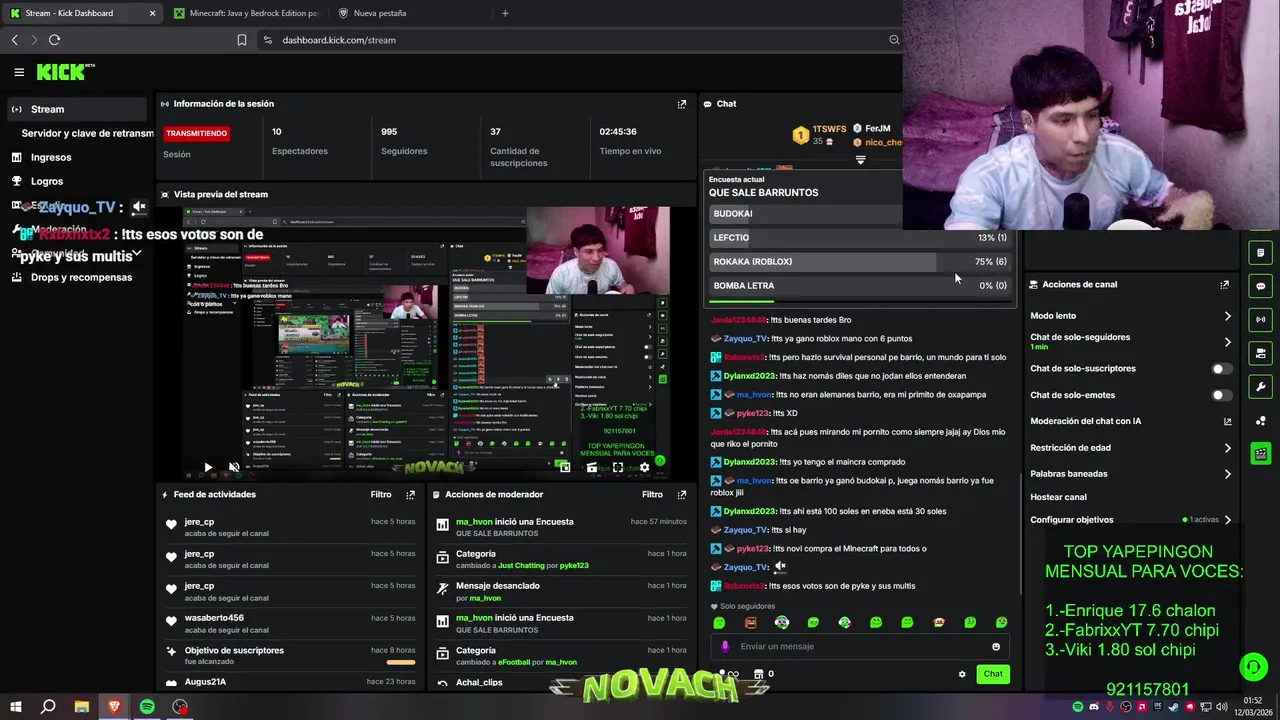Click the chat bubble icon in right sidebar
The height and width of the screenshot is (720, 1280).
[1260, 286]
